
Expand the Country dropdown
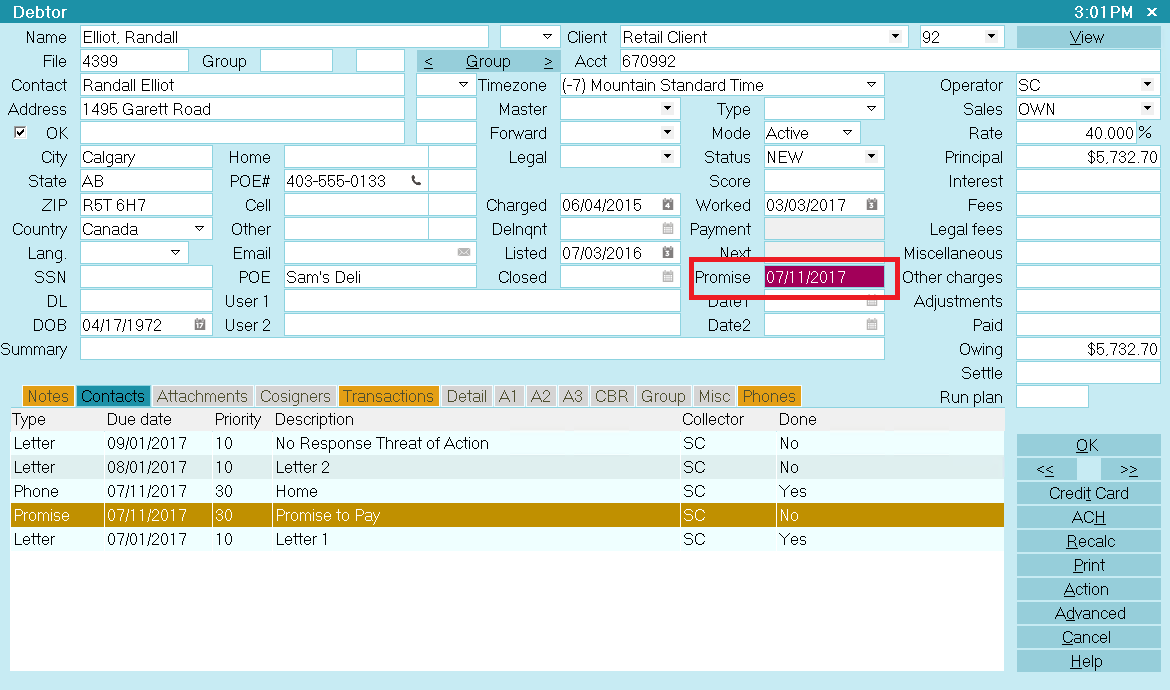[199, 229]
